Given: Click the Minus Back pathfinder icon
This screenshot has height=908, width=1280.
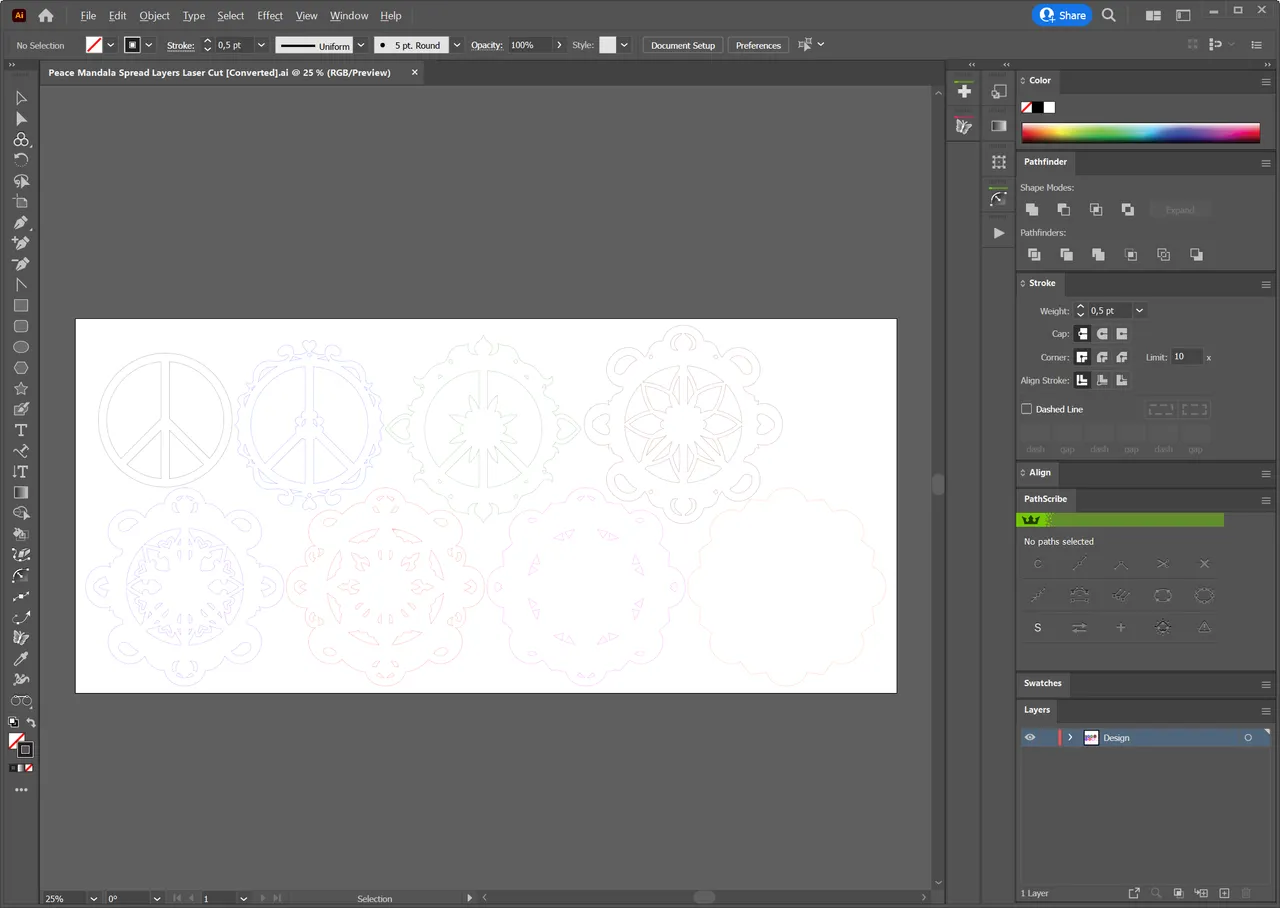Looking at the screenshot, I should (1196, 255).
